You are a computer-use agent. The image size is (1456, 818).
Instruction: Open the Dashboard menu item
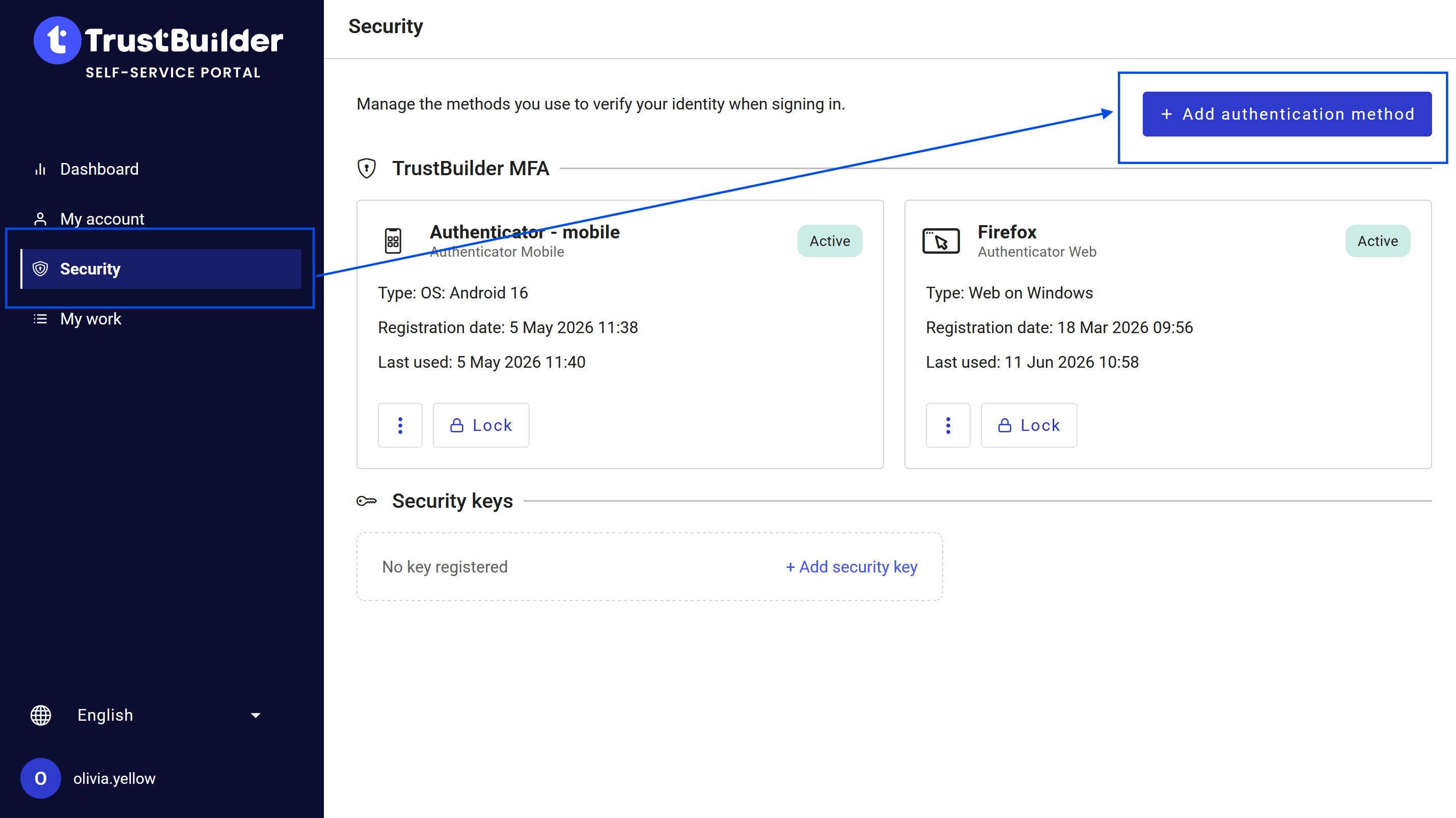click(161, 169)
